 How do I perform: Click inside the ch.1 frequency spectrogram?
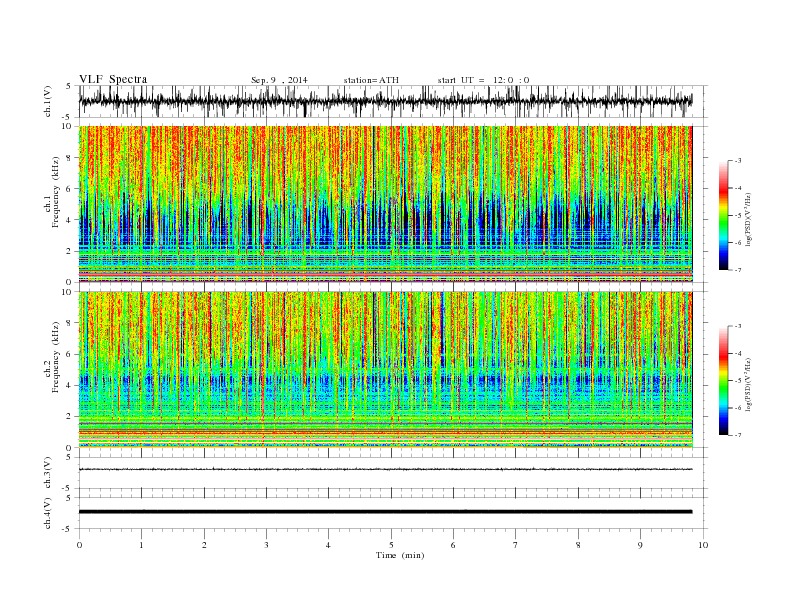[x=385, y=204]
